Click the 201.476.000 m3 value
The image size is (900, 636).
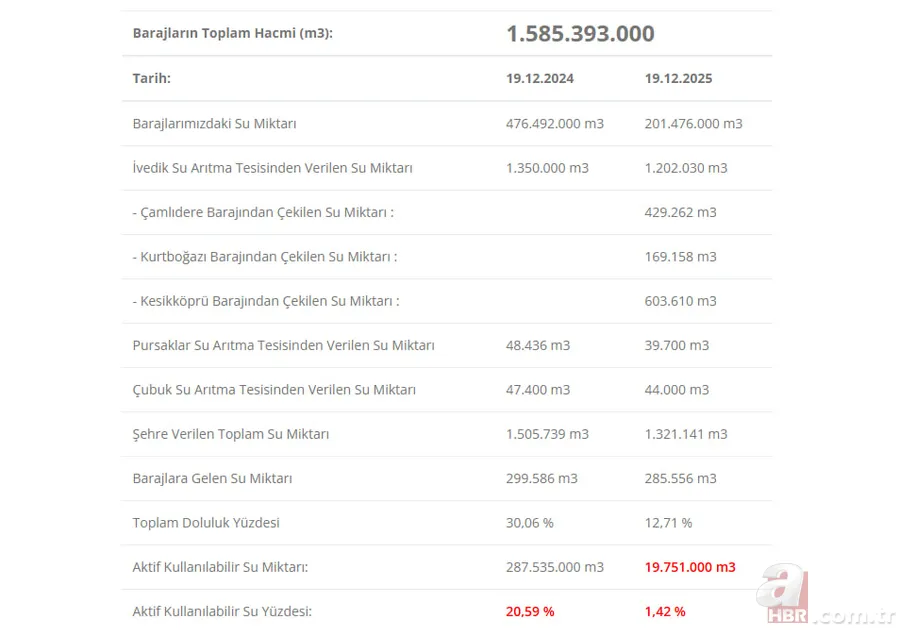click(x=694, y=124)
